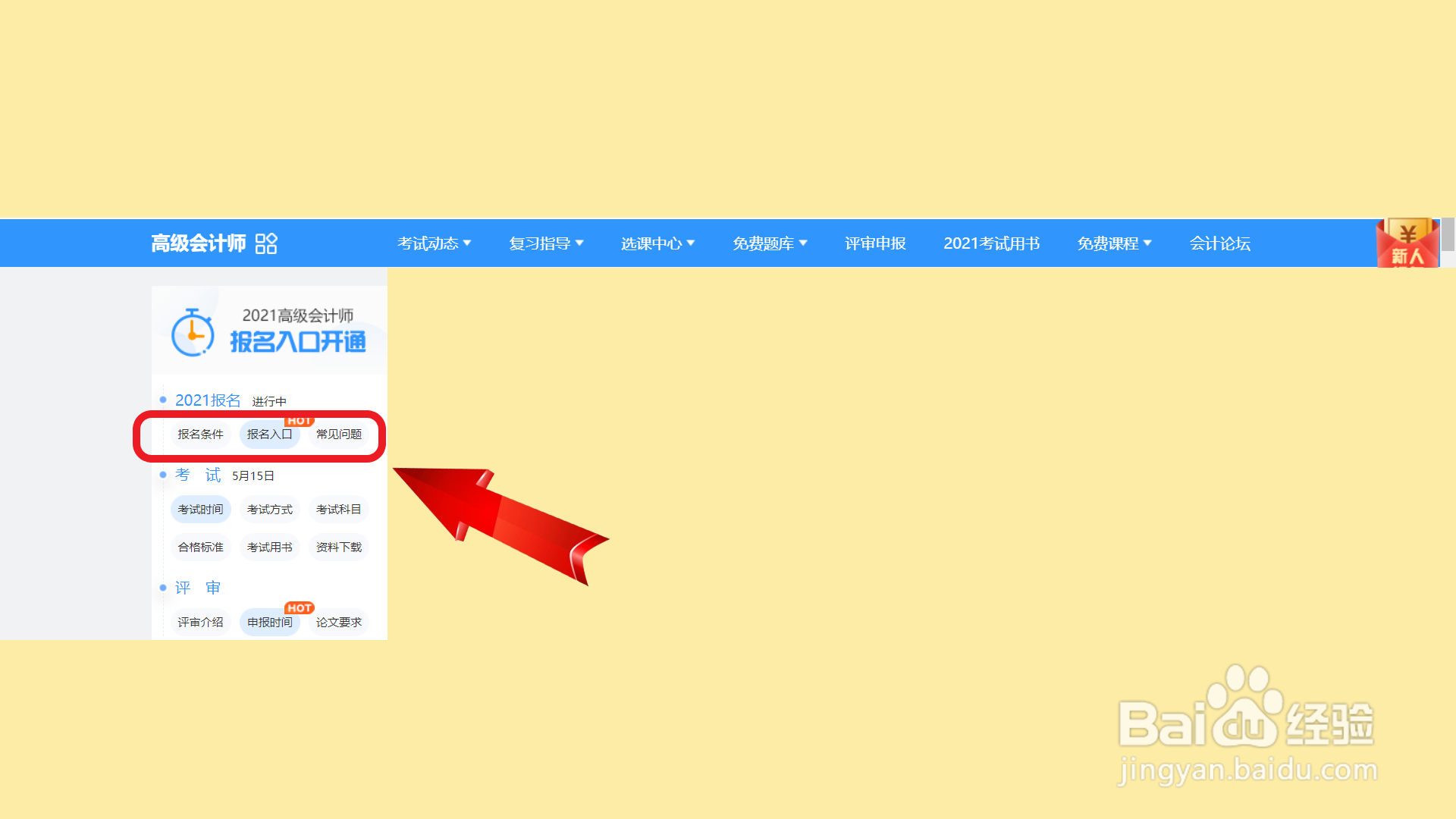
Task: Click the HOT badge above 报名入口
Action: click(x=300, y=421)
